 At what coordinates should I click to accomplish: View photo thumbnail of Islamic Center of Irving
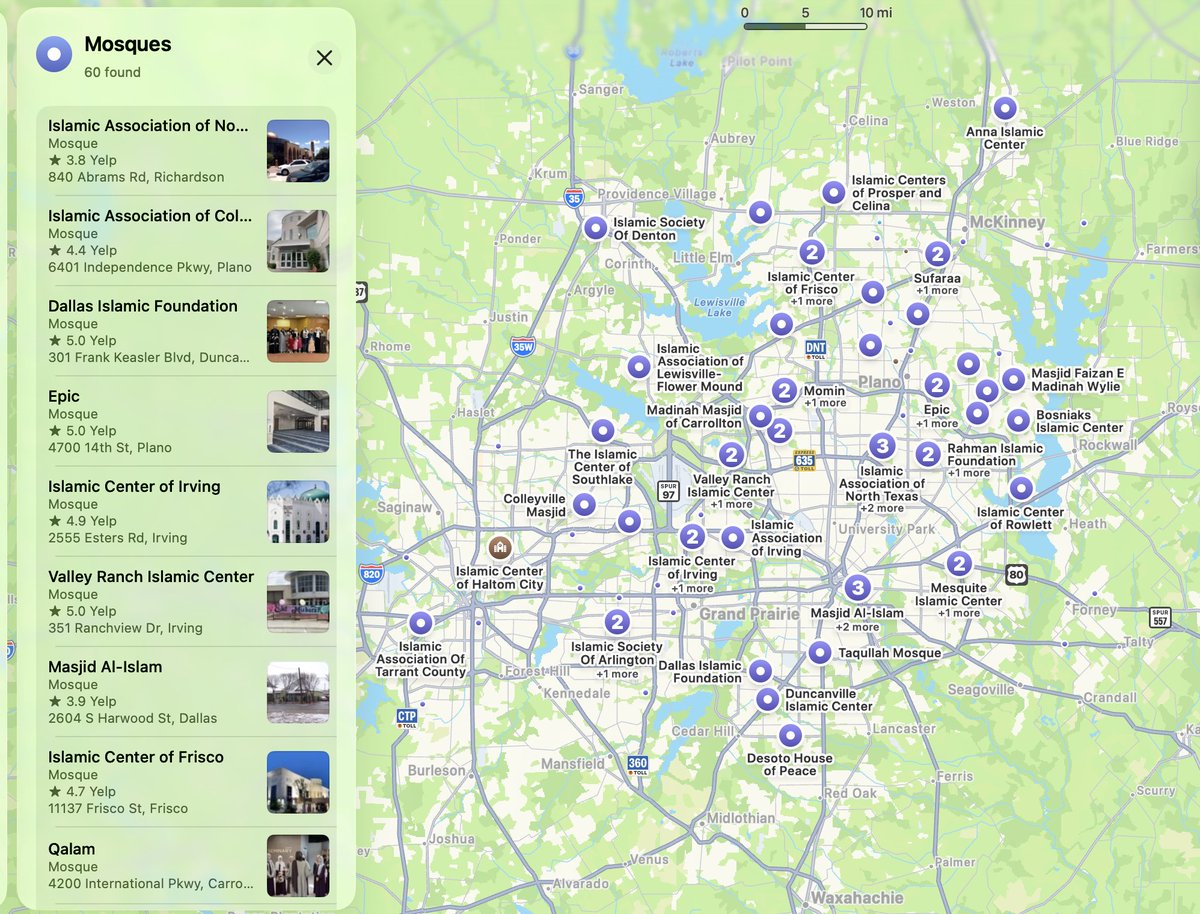(x=298, y=511)
